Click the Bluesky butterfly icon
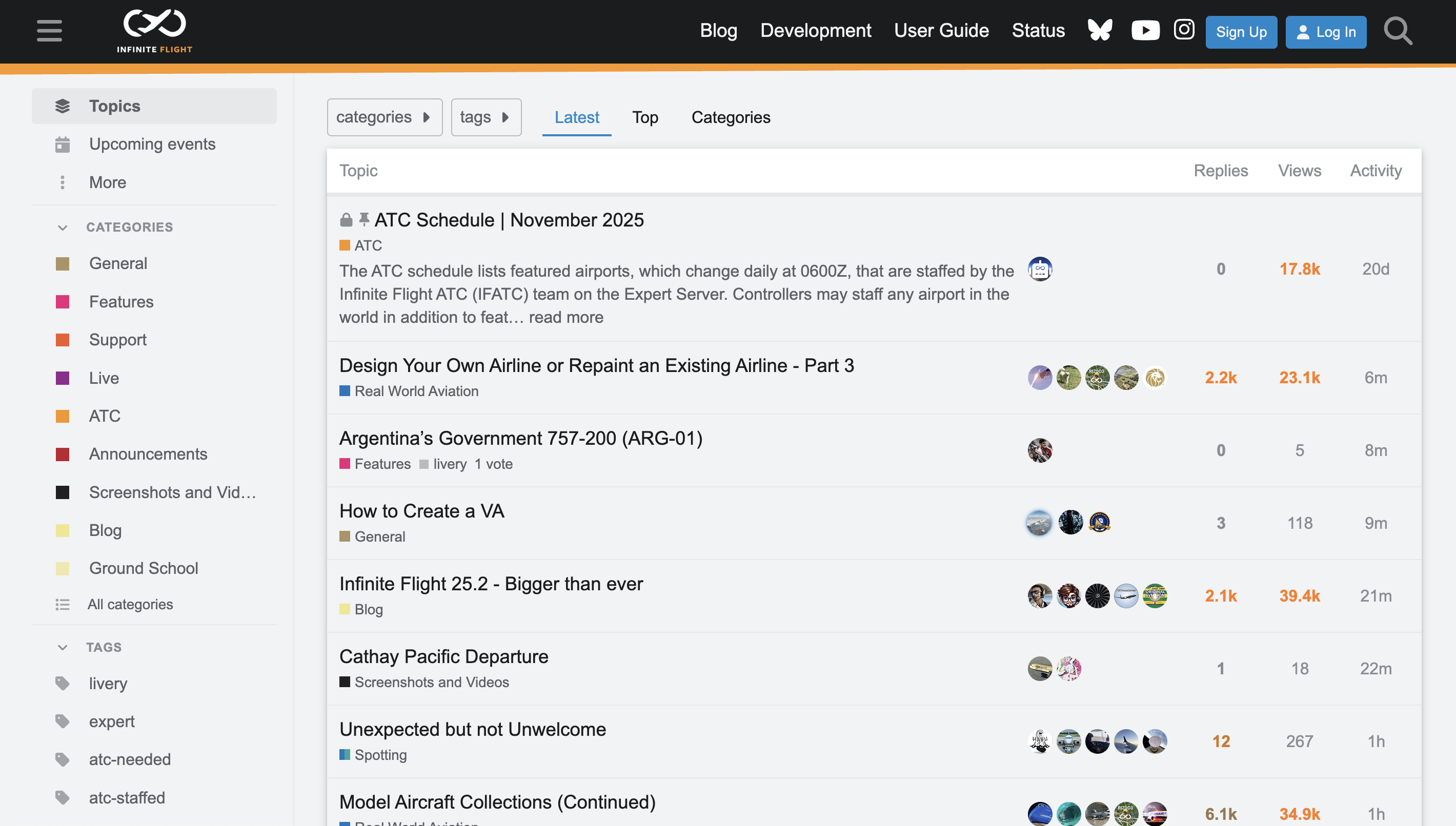The image size is (1456, 826). [1100, 31]
